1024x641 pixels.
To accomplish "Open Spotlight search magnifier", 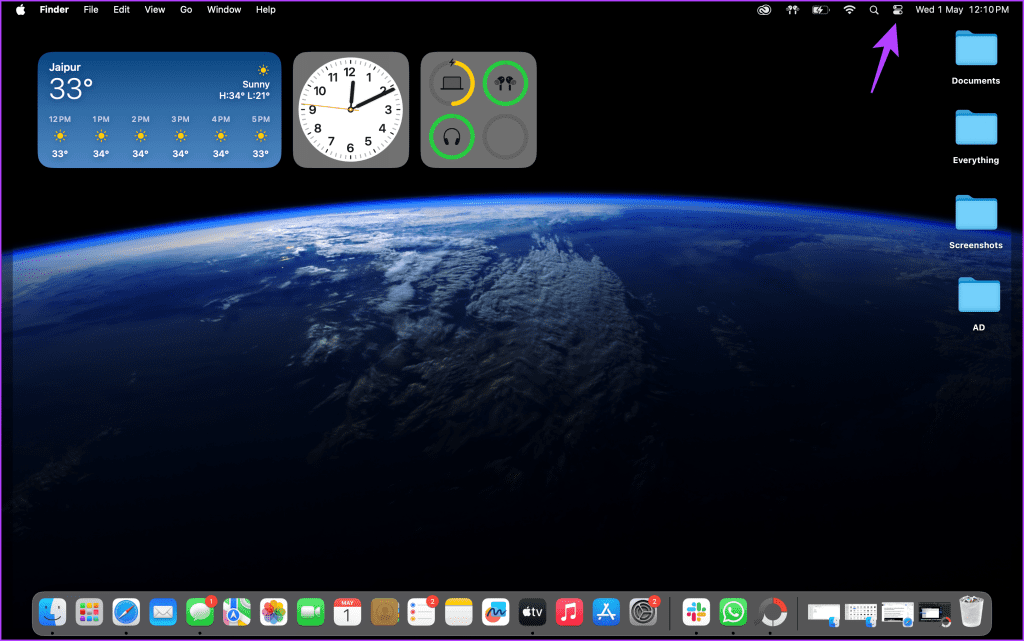I will [874, 10].
